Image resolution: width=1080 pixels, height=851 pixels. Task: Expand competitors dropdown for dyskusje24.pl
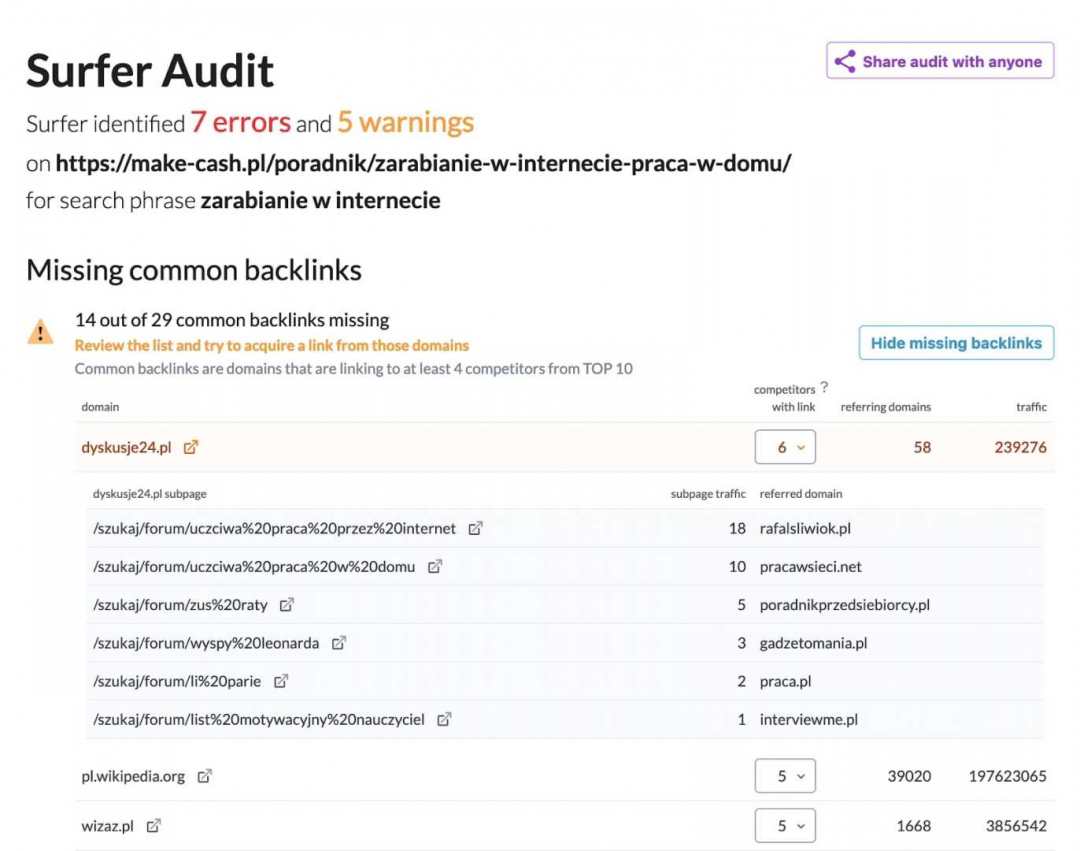pos(785,448)
